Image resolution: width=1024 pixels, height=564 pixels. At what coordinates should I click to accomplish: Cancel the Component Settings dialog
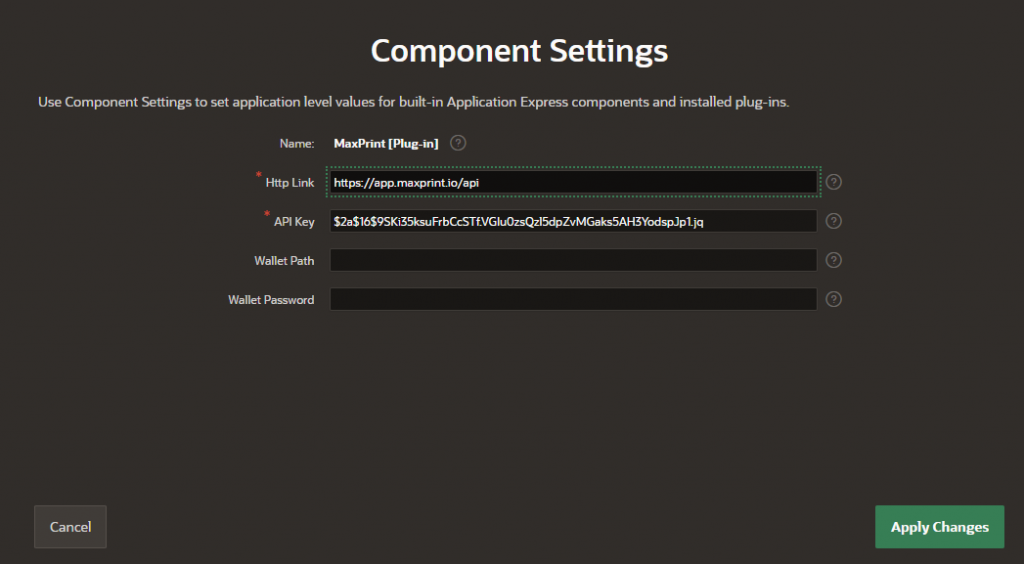70,527
